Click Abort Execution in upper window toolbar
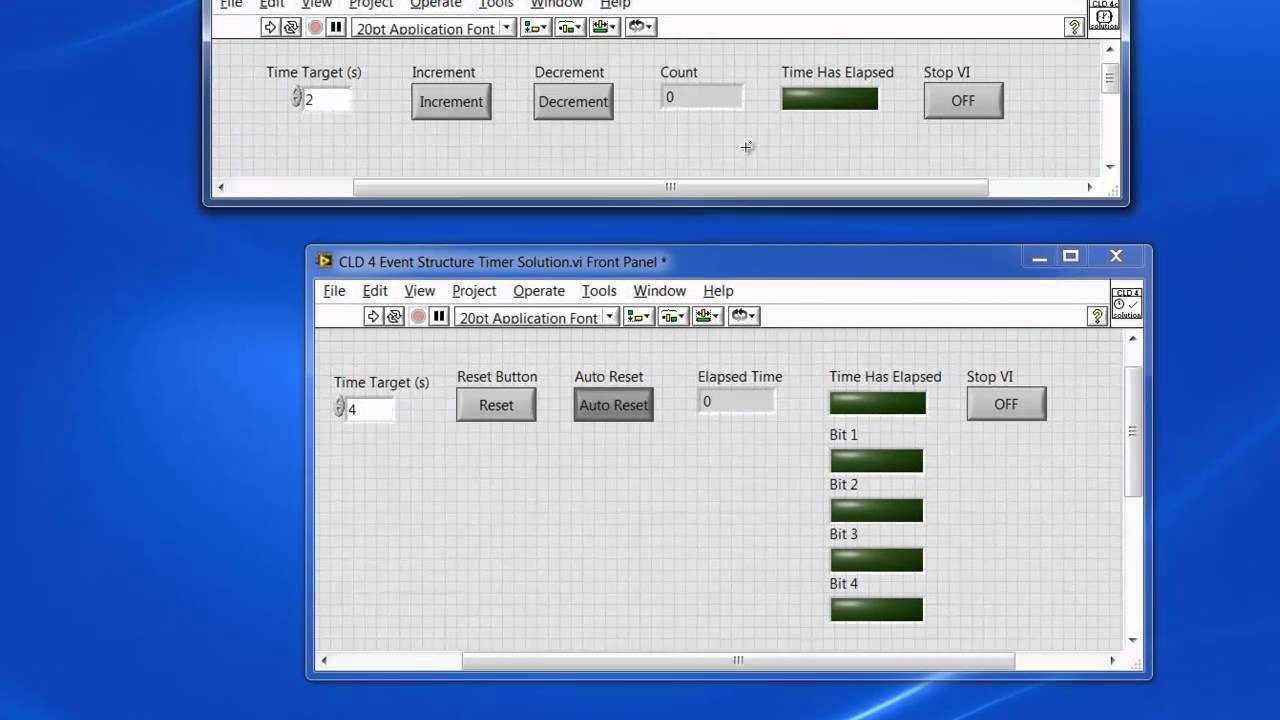Image resolution: width=1280 pixels, height=720 pixels. click(x=315, y=28)
